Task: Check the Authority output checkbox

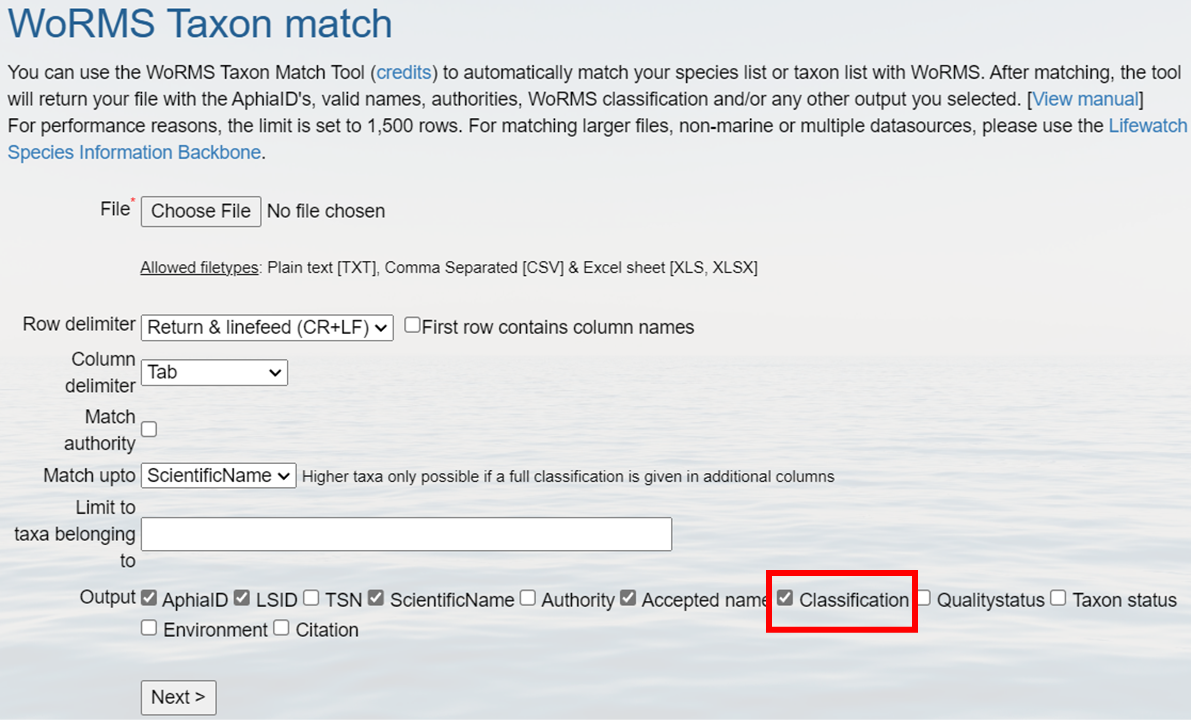Action: [528, 598]
